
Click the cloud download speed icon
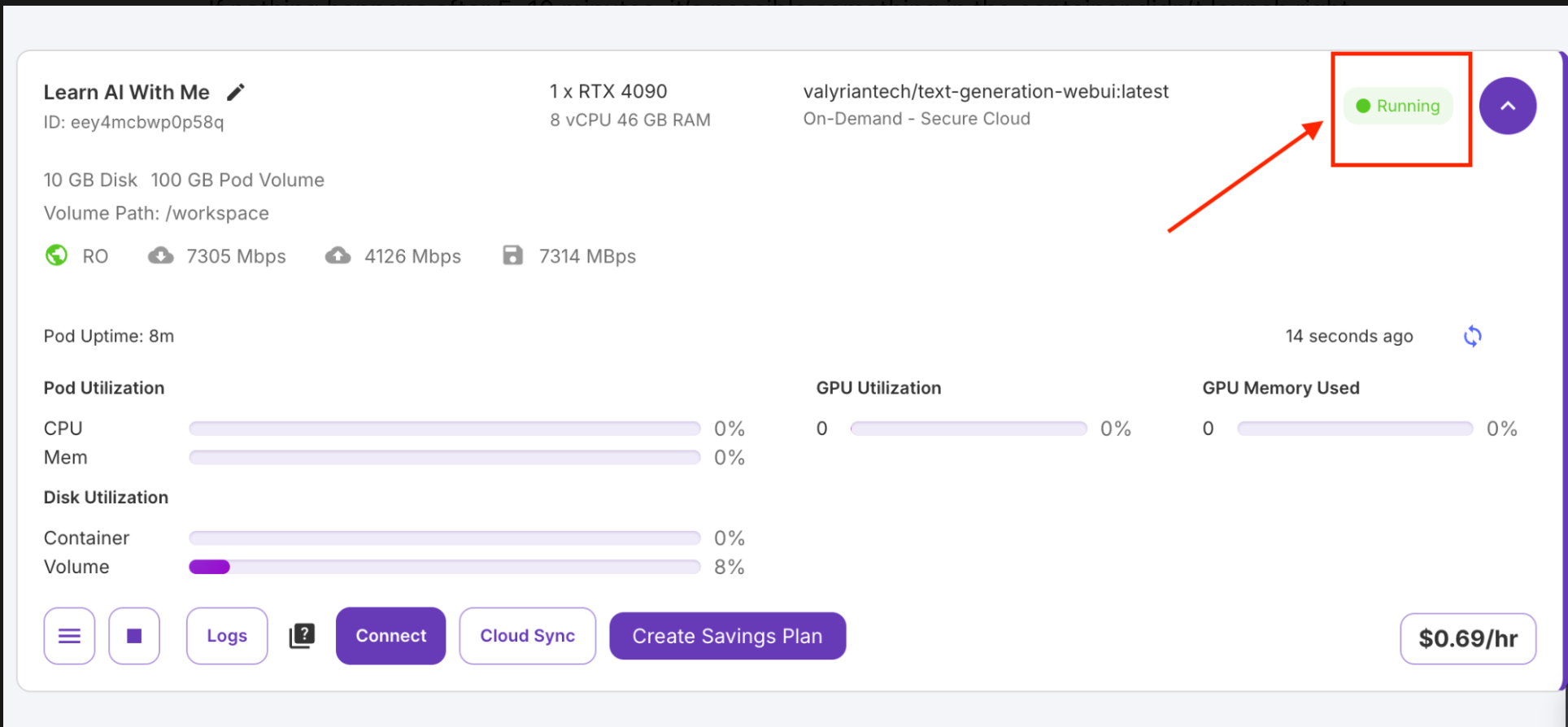tap(160, 255)
